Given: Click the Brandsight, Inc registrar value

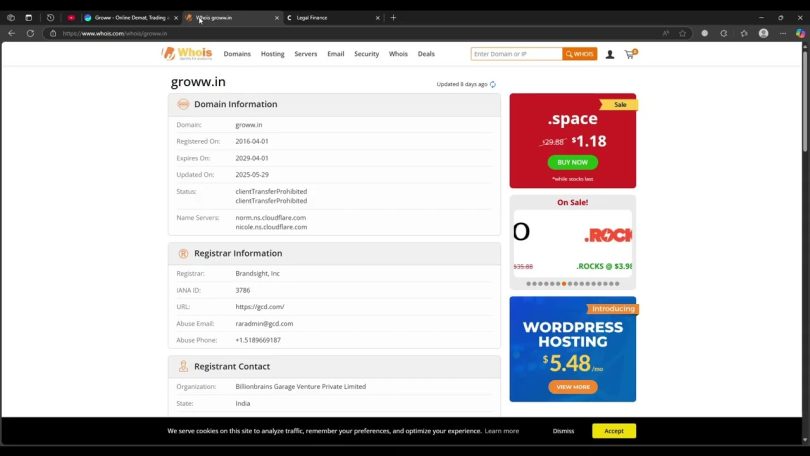Looking at the screenshot, I should (x=257, y=273).
